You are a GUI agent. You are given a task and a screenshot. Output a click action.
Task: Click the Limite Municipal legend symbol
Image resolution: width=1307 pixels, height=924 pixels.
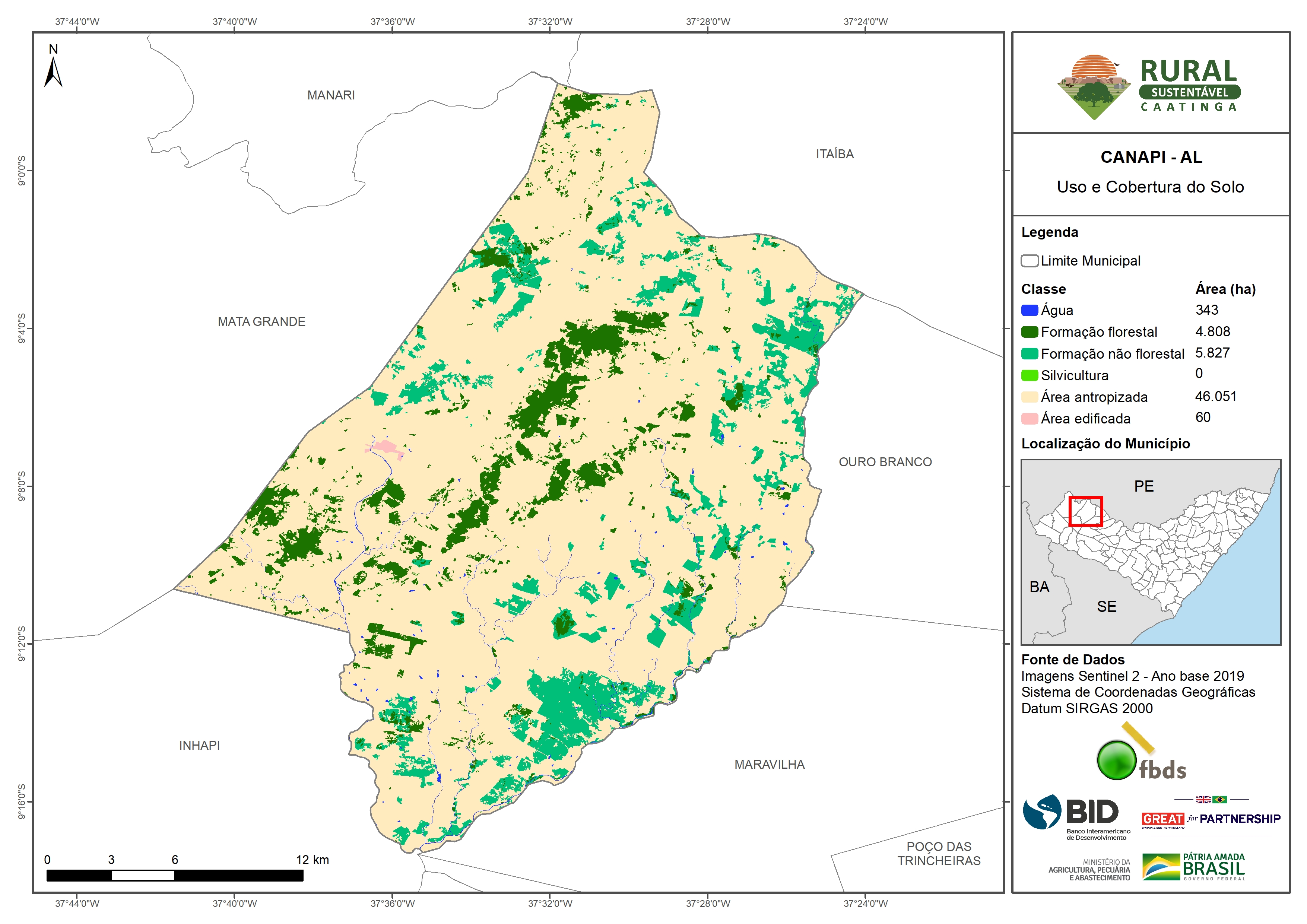1029,261
